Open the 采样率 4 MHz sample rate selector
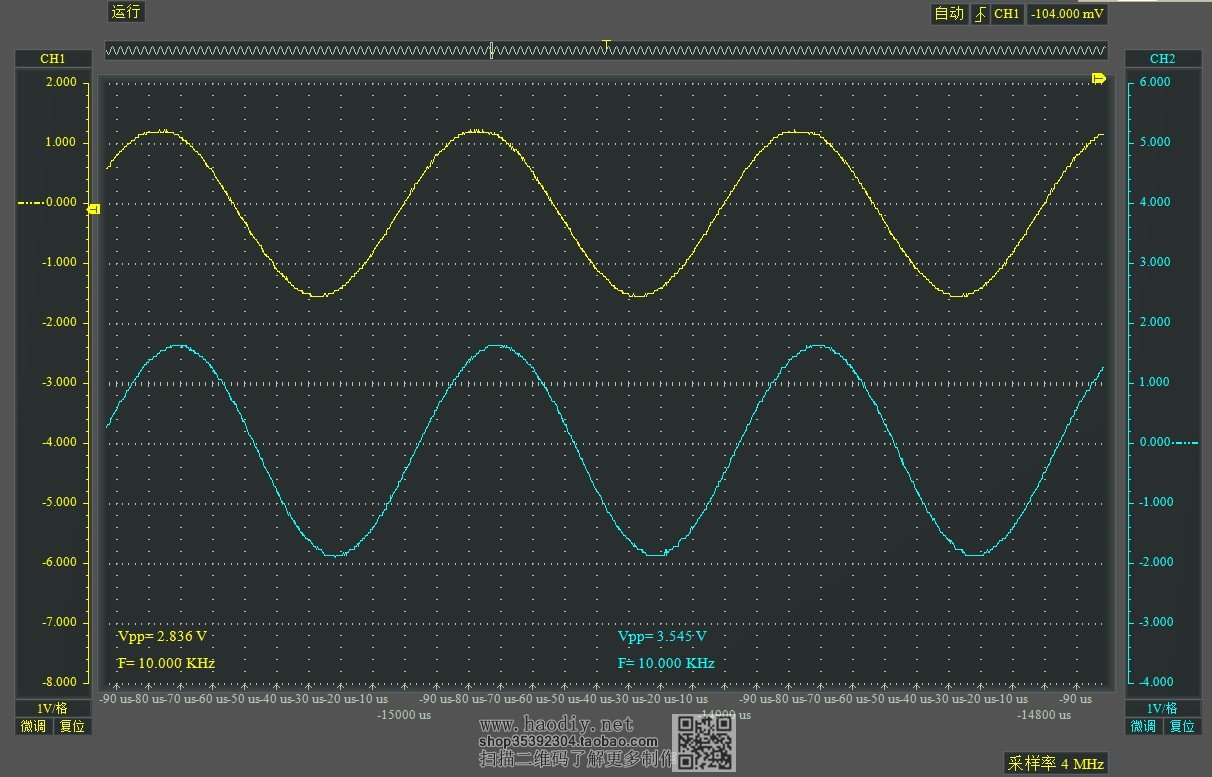This screenshot has height=777, width=1212. pyautogui.click(x=1056, y=764)
